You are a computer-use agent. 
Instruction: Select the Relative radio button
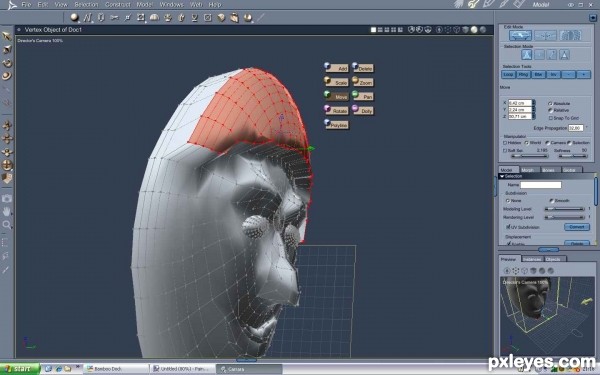[x=550, y=110]
